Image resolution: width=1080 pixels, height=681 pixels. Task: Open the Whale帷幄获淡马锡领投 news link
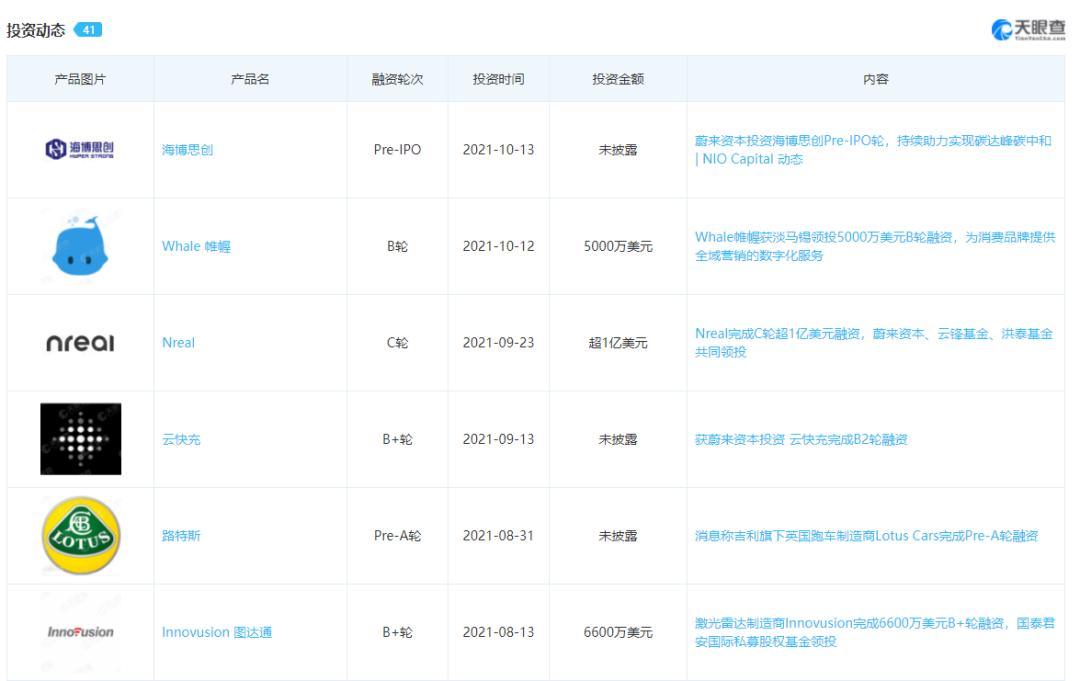[x=875, y=247]
